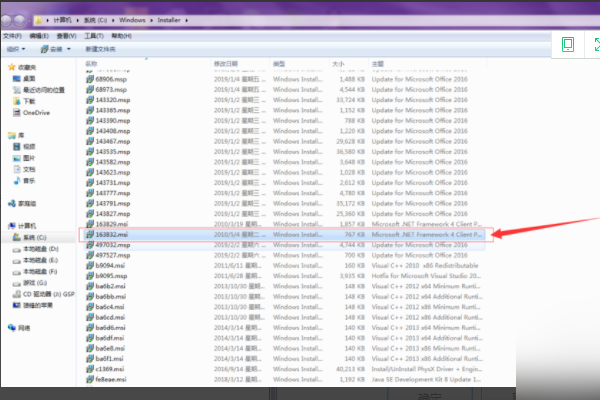Open the dropdown arrow next to 安装
The width and height of the screenshot is (600, 400).
(69, 49)
